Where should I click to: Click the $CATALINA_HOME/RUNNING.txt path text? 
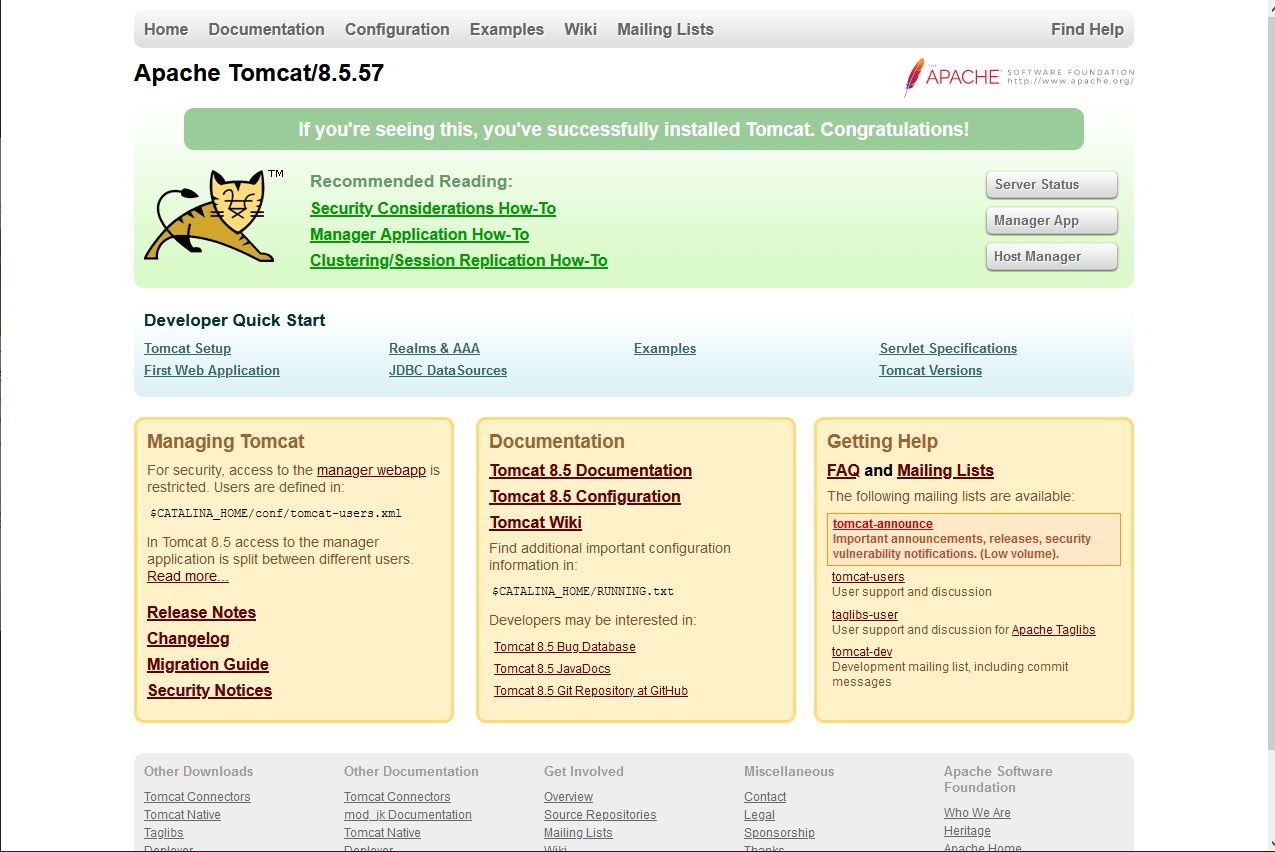click(x=583, y=591)
